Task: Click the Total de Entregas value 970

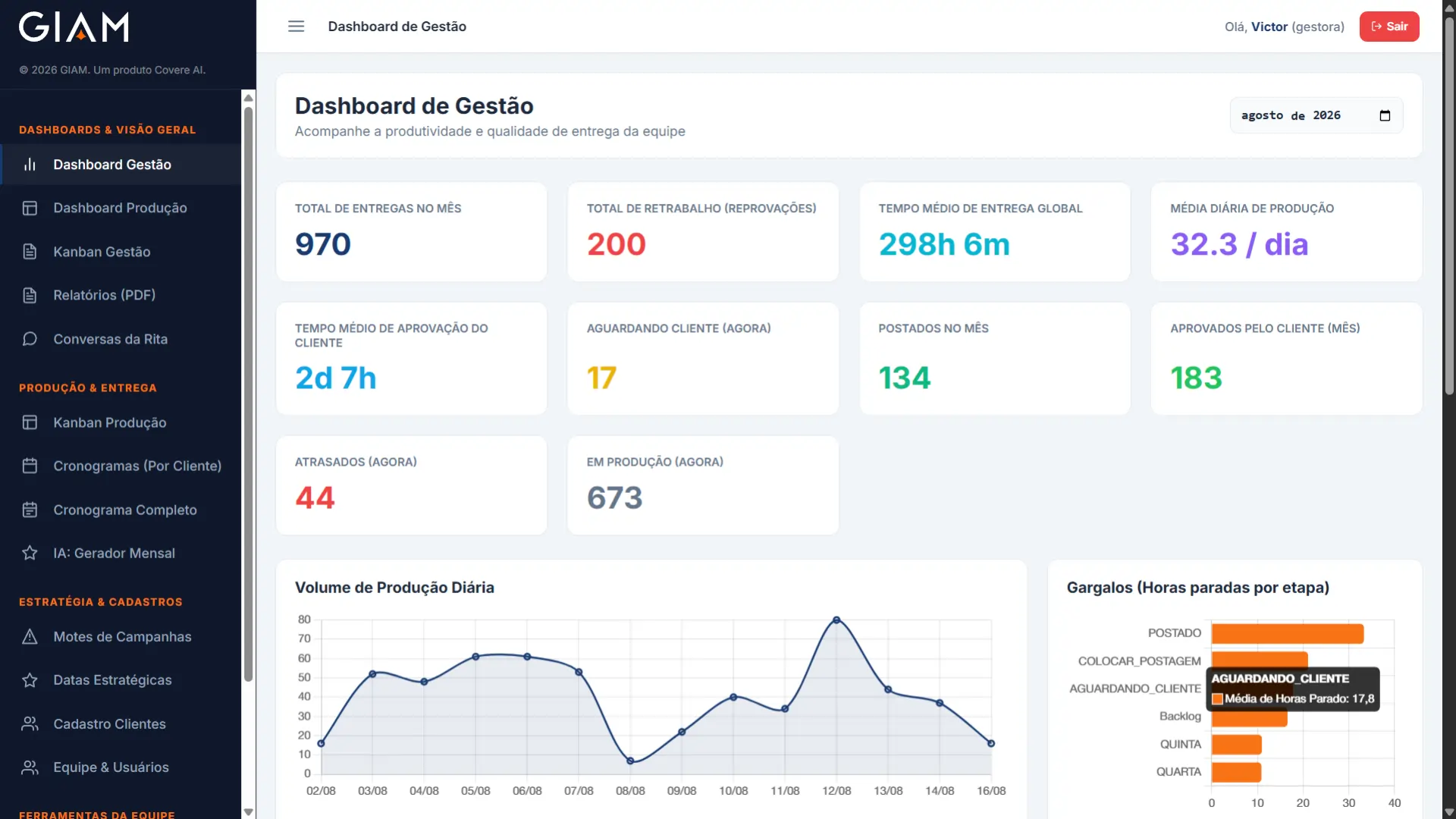Action: pyautogui.click(x=323, y=244)
